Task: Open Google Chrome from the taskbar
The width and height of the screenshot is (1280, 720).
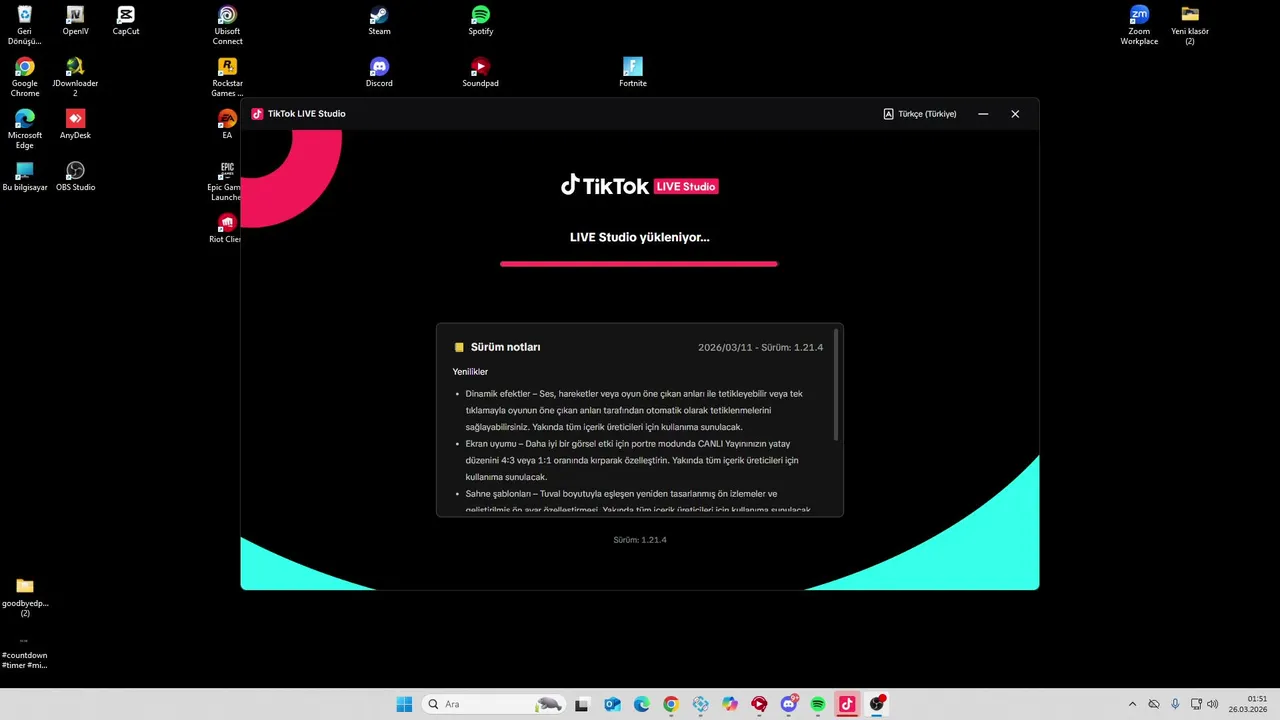Action: click(x=671, y=704)
